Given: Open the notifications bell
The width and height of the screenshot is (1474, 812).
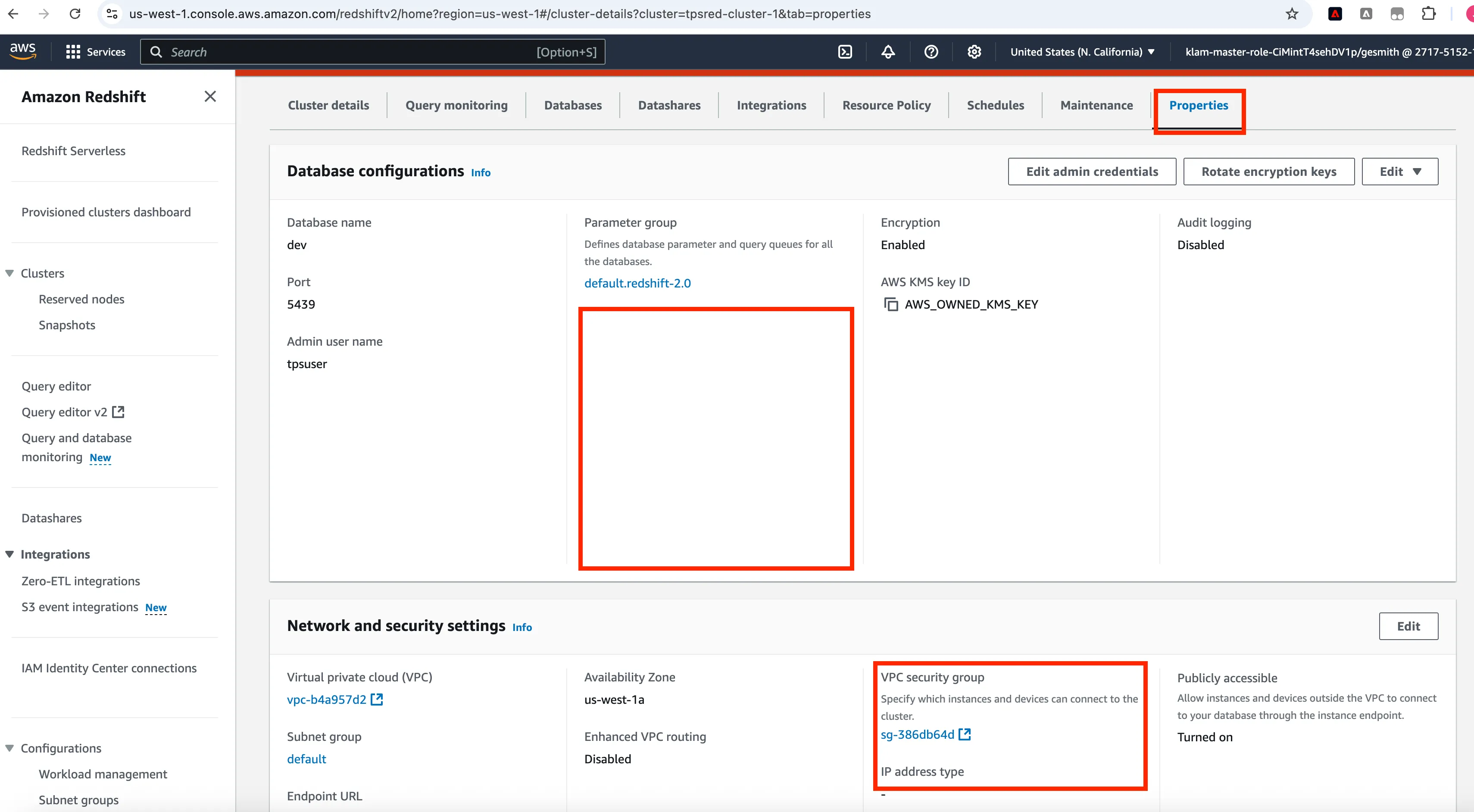Looking at the screenshot, I should [x=888, y=52].
